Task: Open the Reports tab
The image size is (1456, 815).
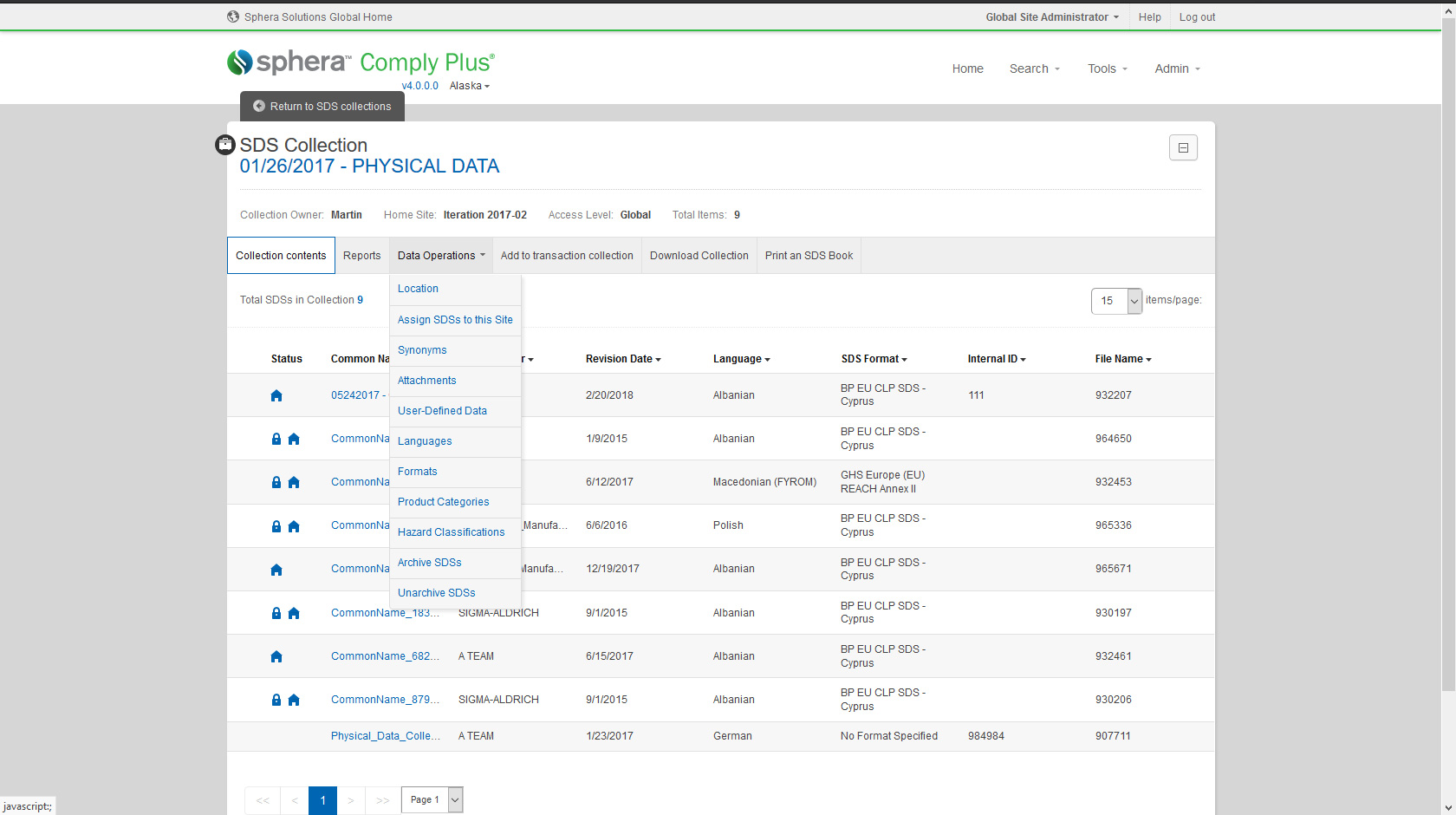Action: click(x=361, y=256)
